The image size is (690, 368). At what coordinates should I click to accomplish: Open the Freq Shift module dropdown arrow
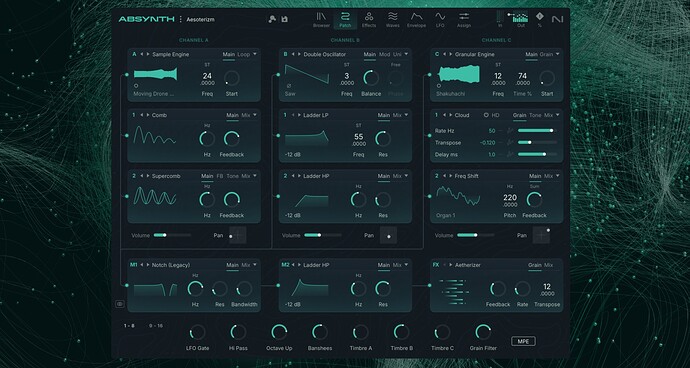coord(558,176)
